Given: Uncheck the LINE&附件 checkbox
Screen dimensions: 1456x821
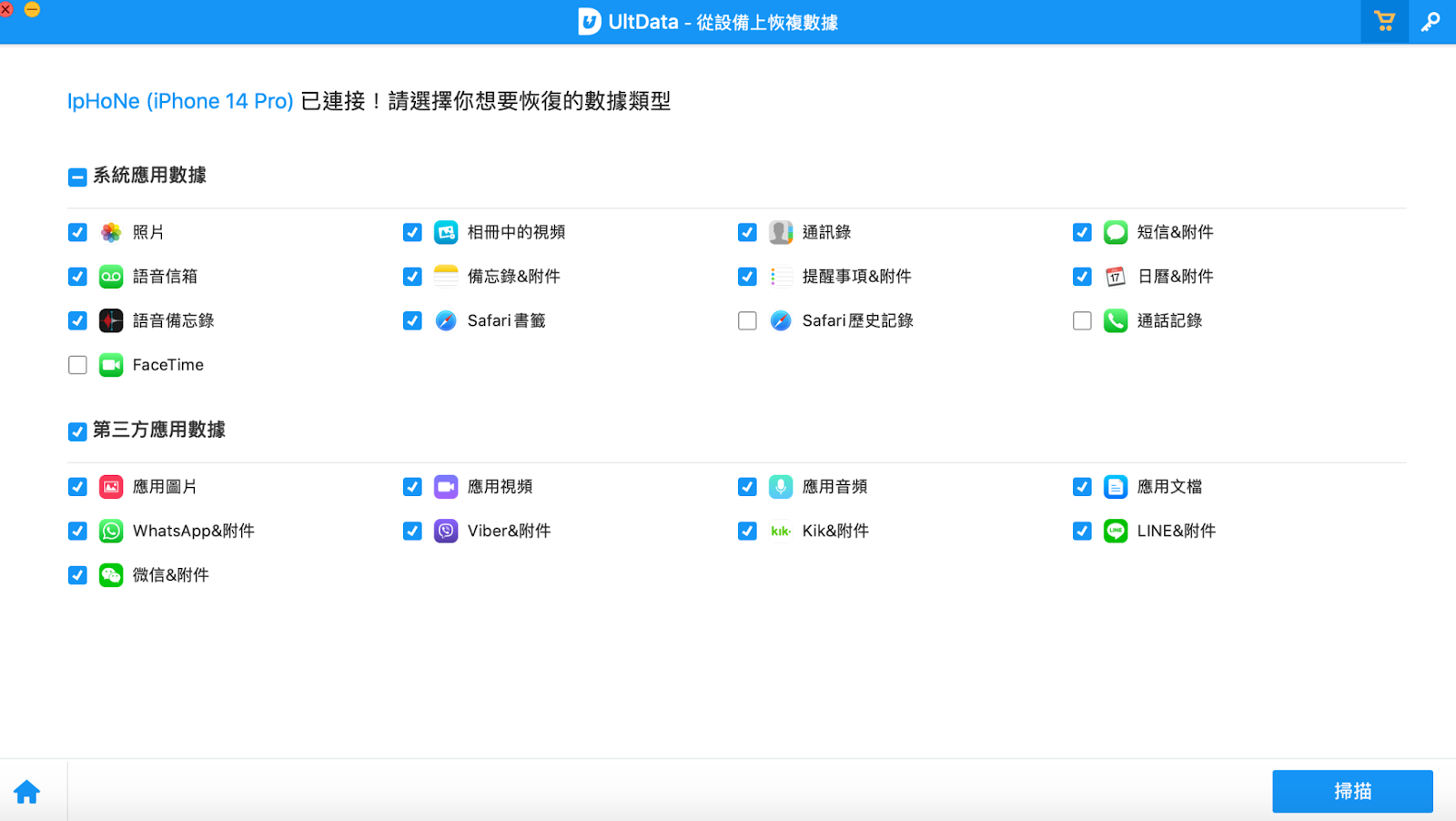Looking at the screenshot, I should tap(1082, 531).
